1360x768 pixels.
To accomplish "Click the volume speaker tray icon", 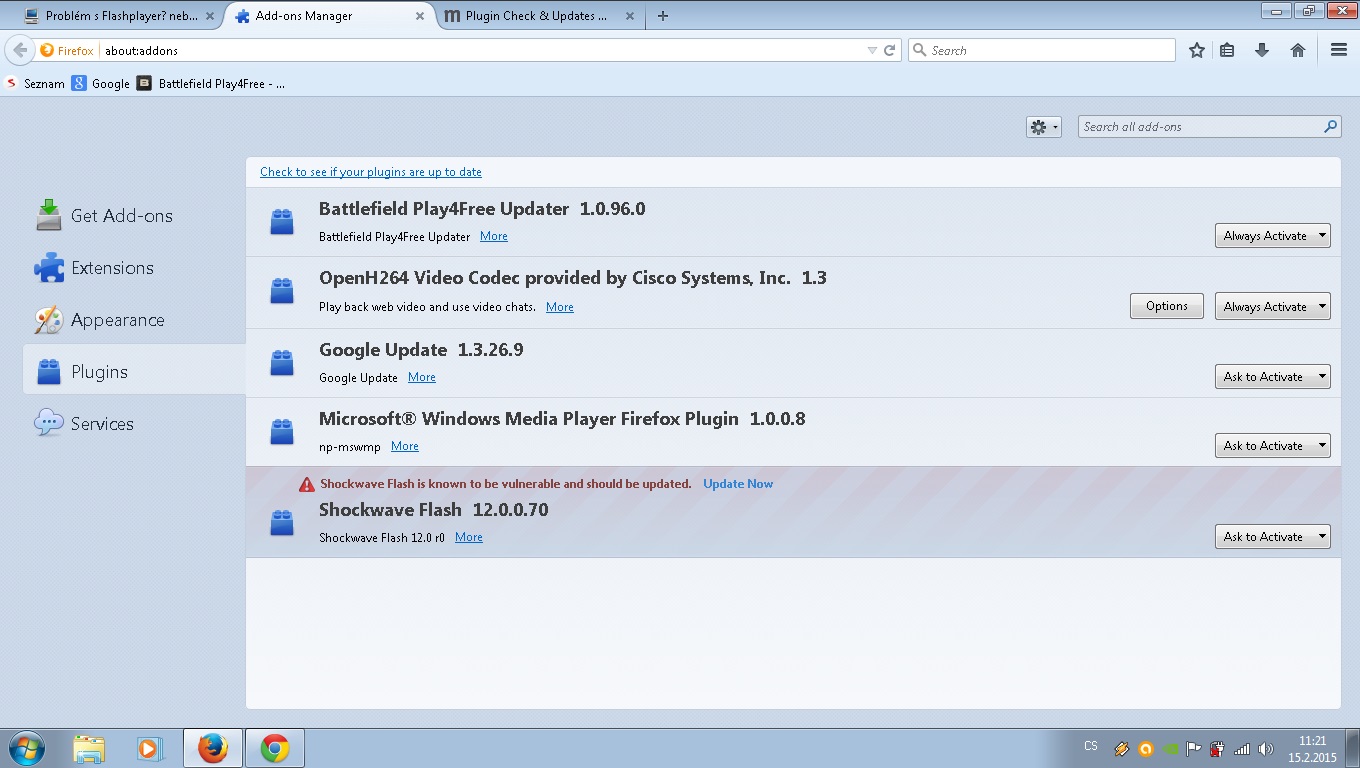I will click(1266, 749).
